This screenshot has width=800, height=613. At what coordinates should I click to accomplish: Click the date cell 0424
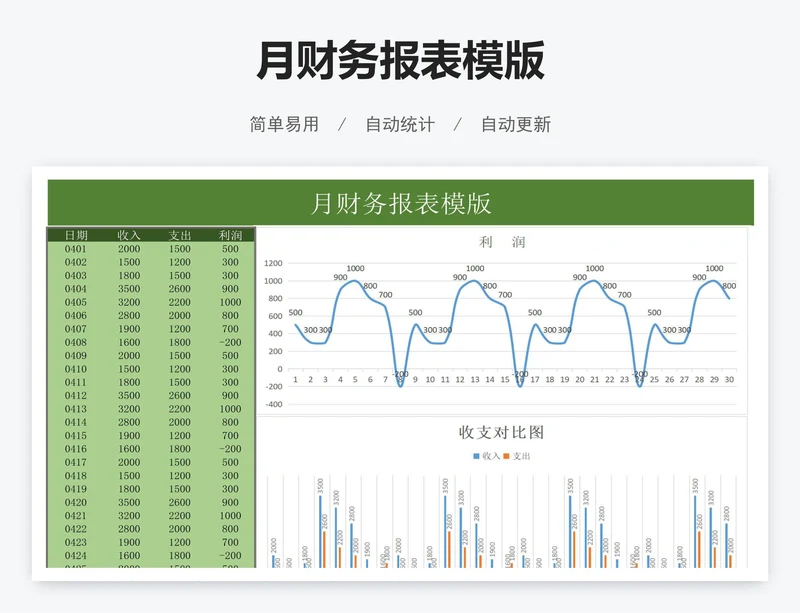pos(76,555)
